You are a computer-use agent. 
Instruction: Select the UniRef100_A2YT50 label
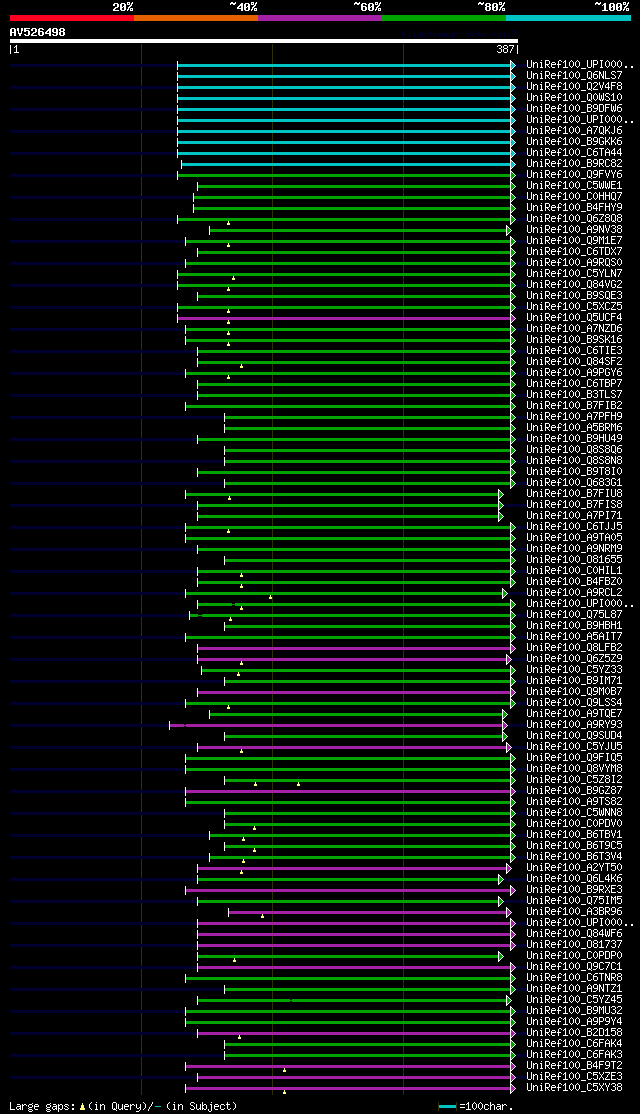tap(575, 868)
